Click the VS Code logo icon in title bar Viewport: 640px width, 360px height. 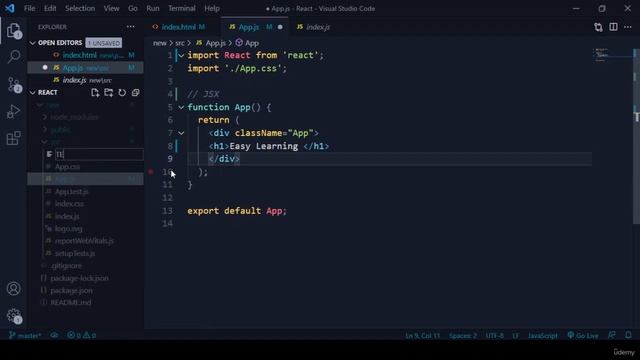click(x=9, y=8)
